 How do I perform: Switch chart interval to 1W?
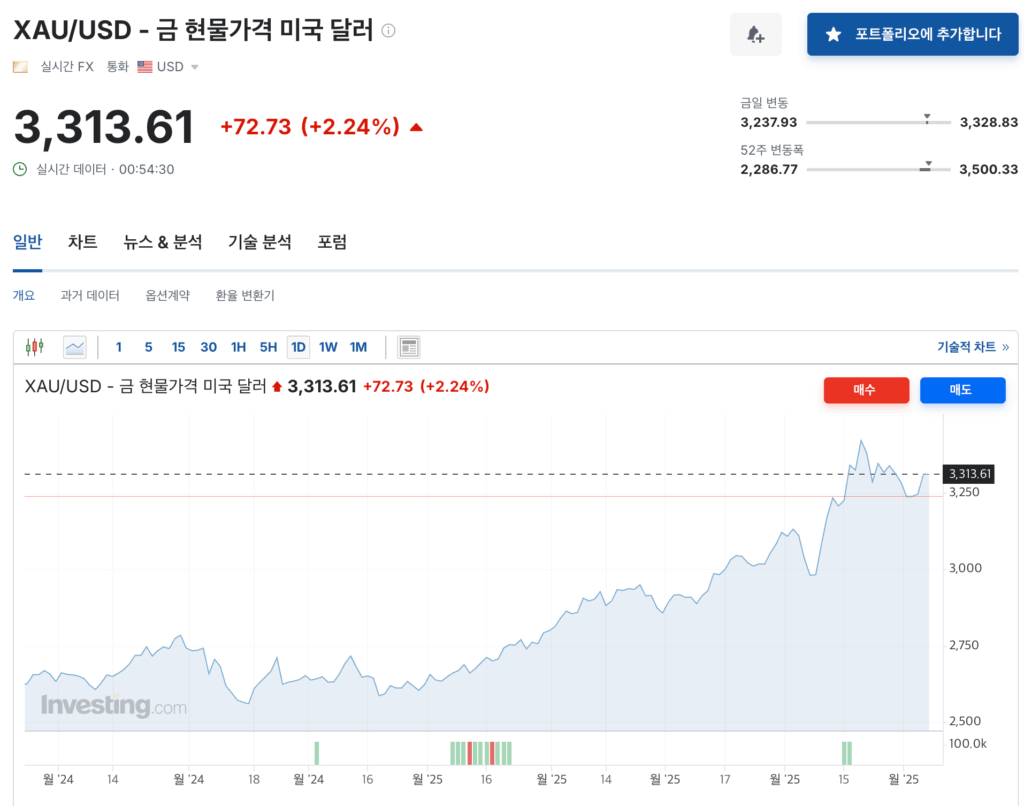pyautogui.click(x=328, y=347)
